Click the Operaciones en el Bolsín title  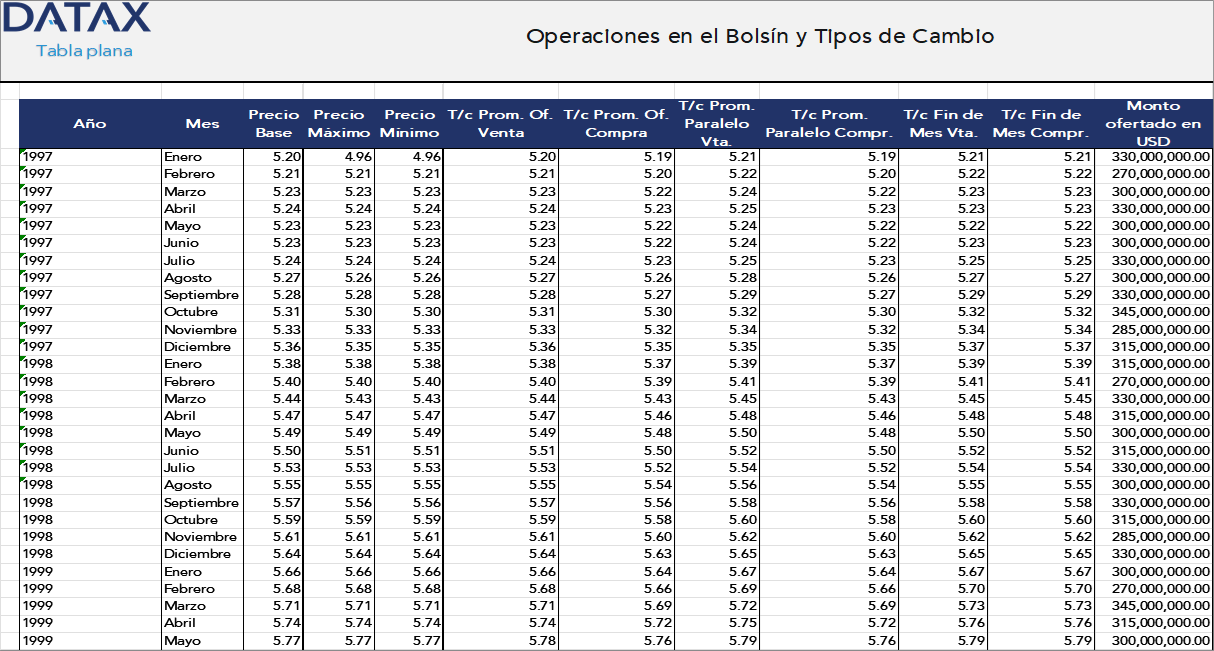point(759,35)
